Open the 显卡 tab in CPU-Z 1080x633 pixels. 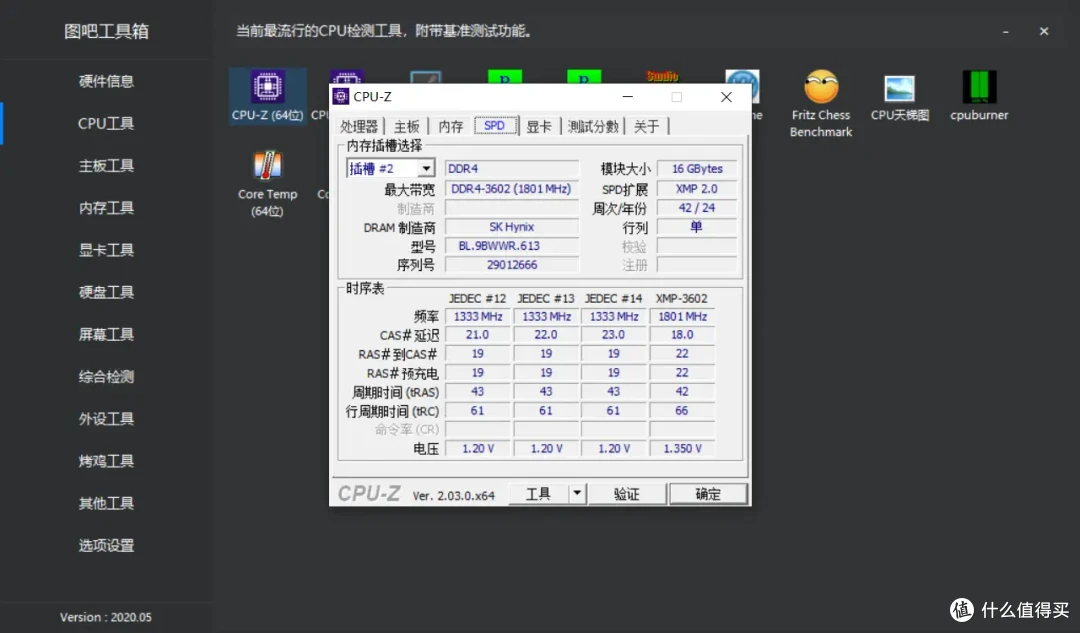(x=539, y=126)
